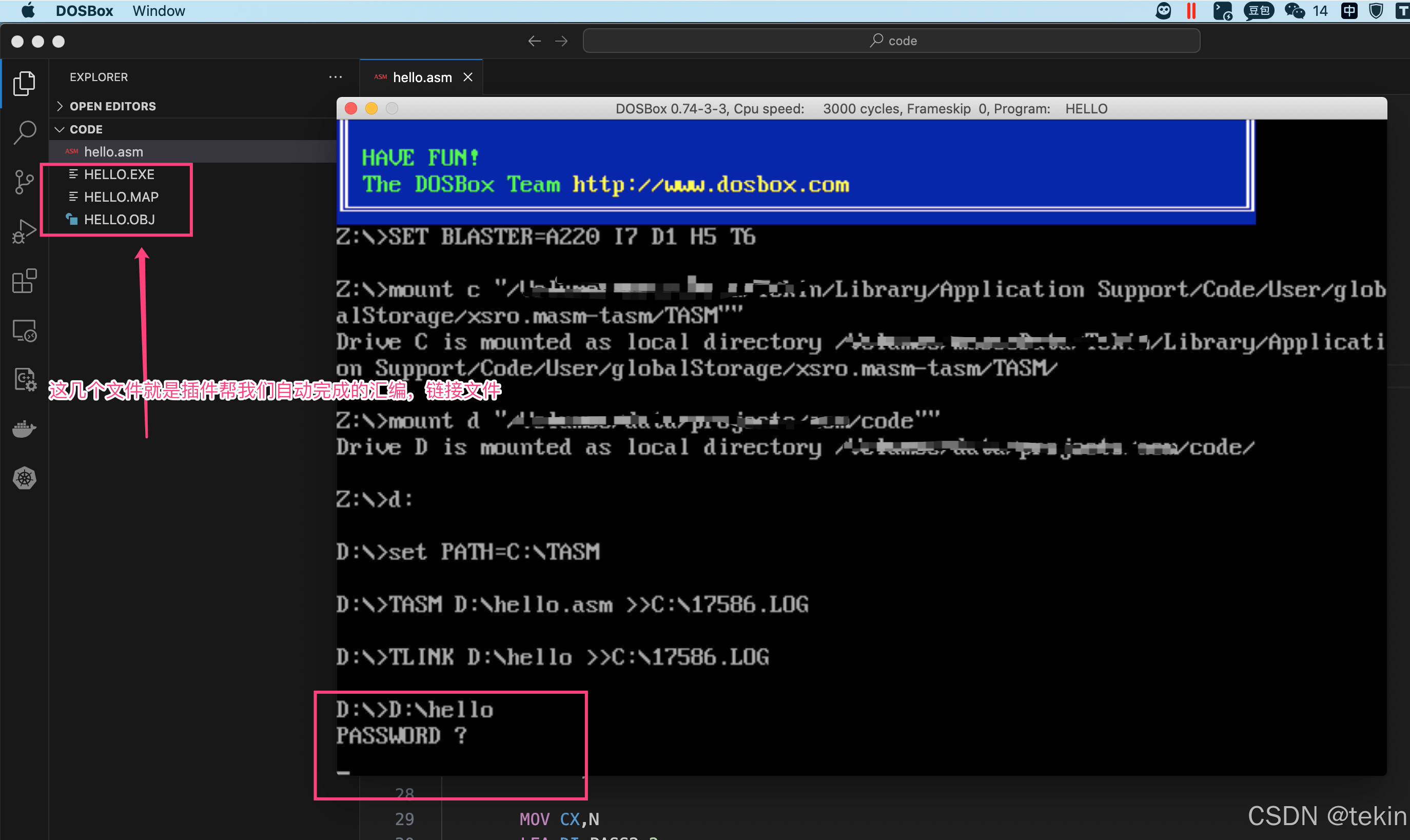Minimize the DOSBox window with yellow button
Image resolution: width=1410 pixels, height=840 pixels.
(371, 108)
